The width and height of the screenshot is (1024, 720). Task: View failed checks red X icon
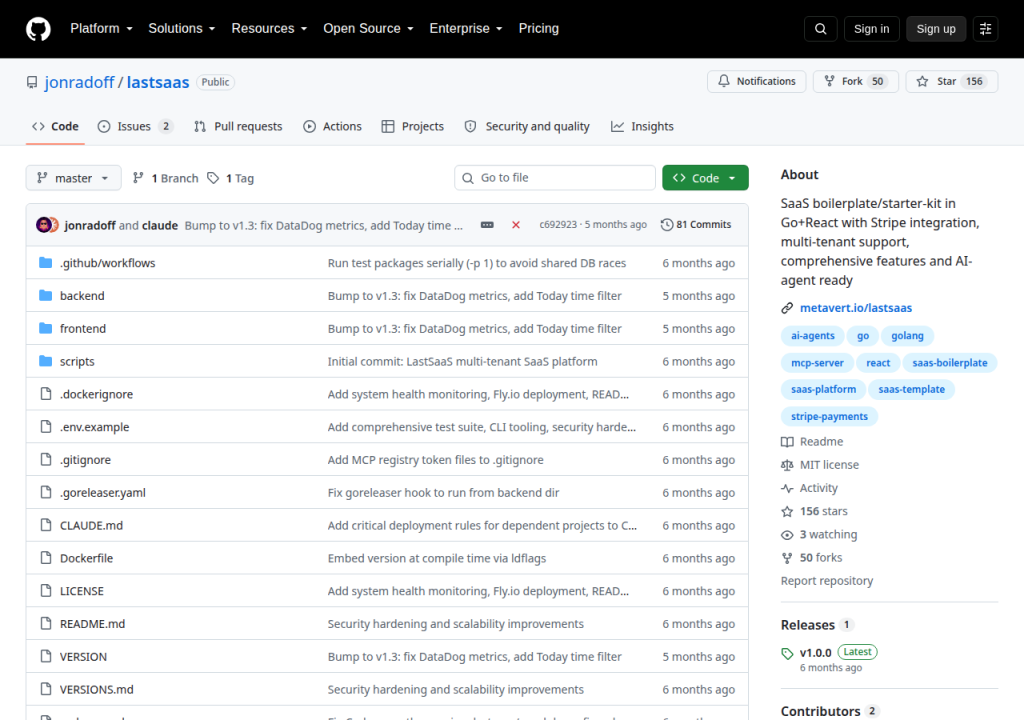pos(516,225)
